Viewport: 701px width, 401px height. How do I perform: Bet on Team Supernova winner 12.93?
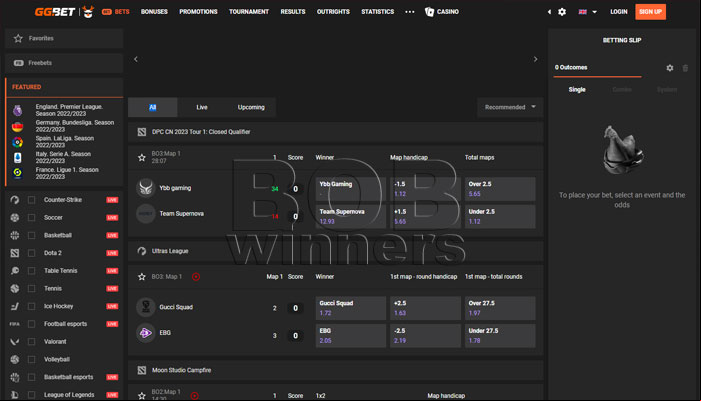coord(350,216)
